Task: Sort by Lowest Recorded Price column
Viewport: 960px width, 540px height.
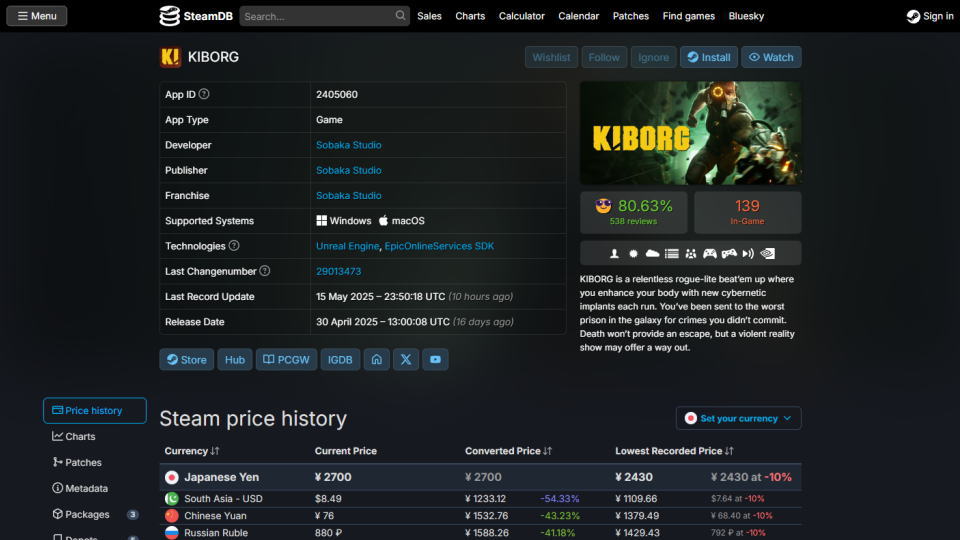Action: pyautogui.click(x=674, y=451)
